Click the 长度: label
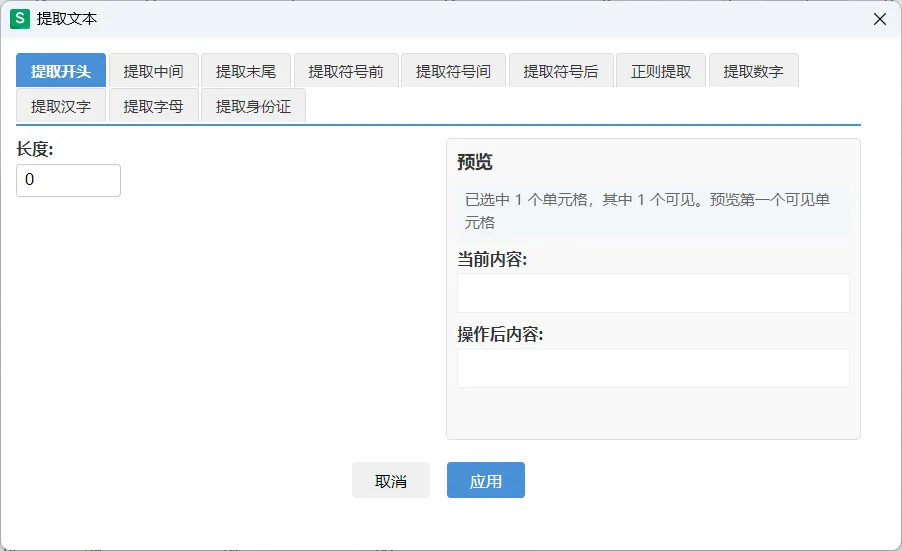 [x=35, y=149]
